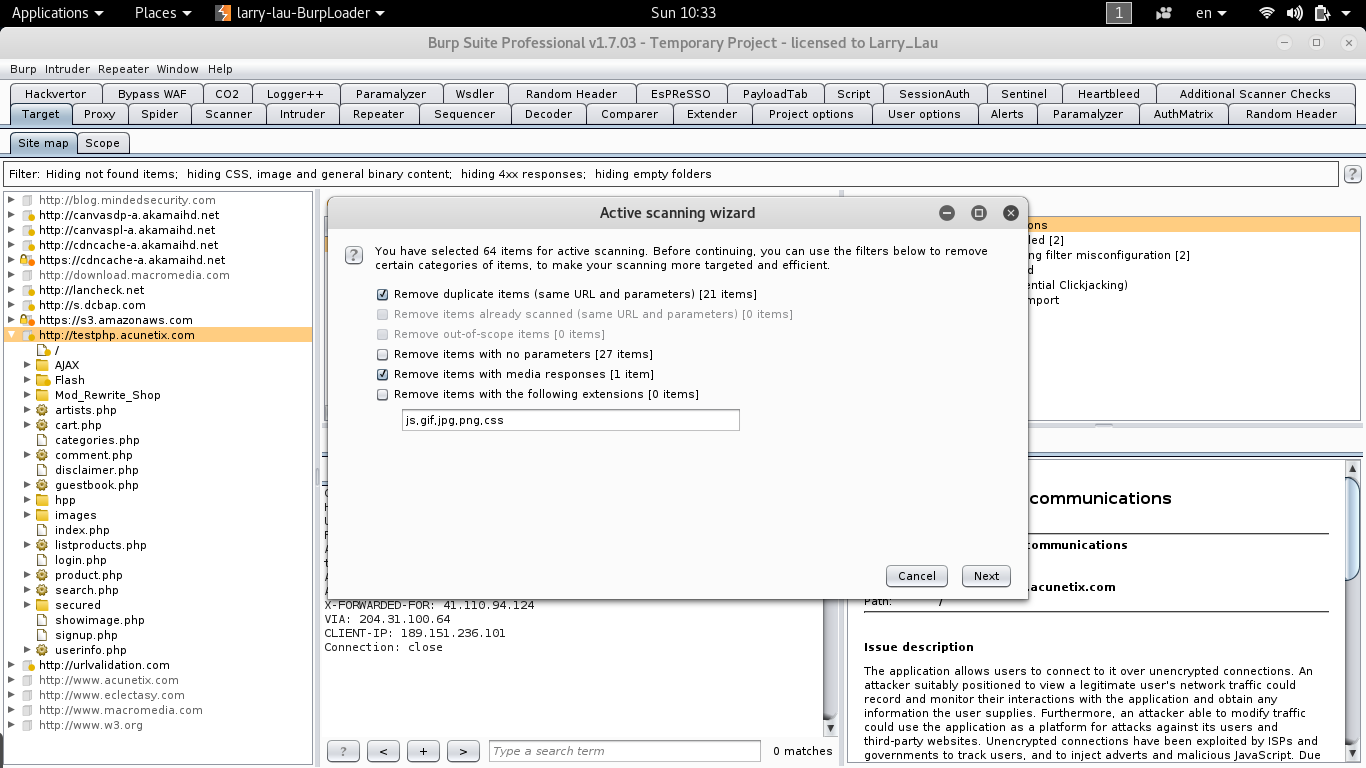Open the en language selector

(1210, 13)
